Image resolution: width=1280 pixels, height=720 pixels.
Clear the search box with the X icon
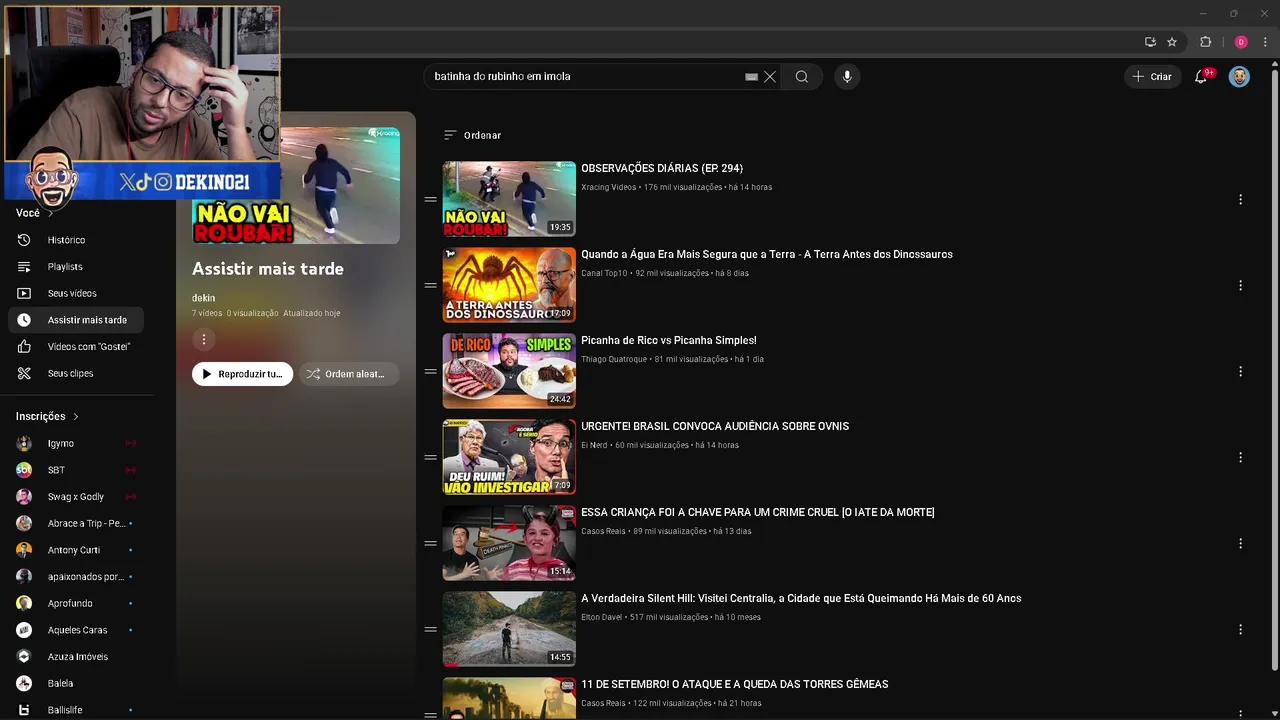770,77
